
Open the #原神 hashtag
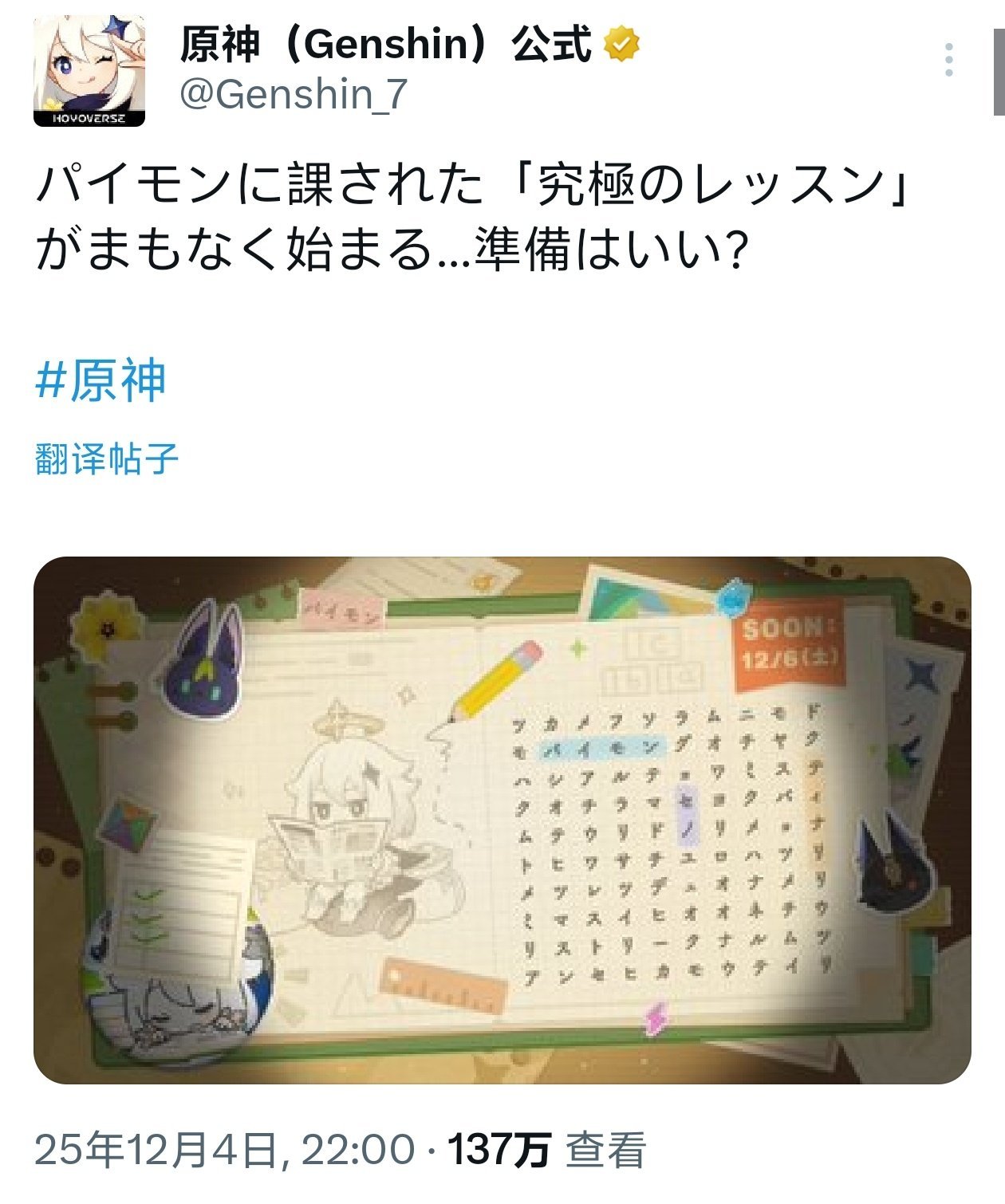click(101, 380)
